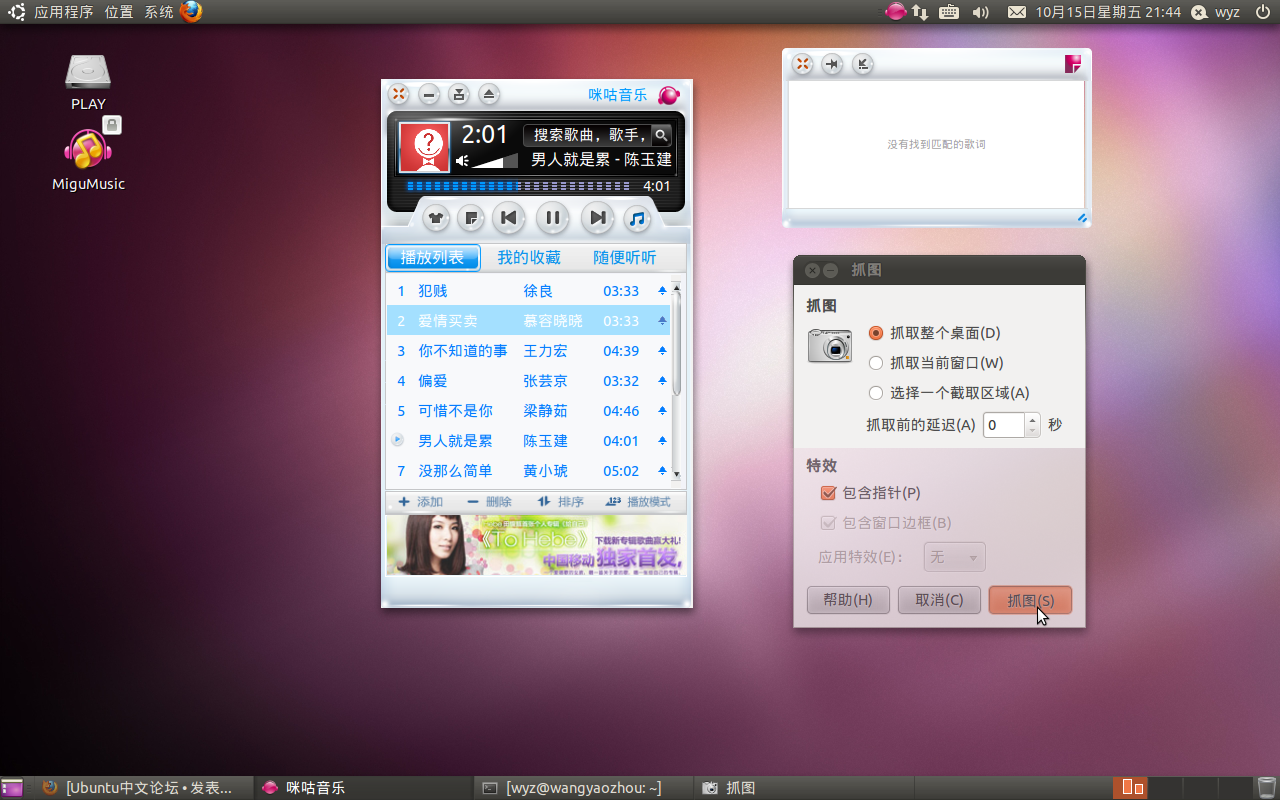Switch to the 播放列表 tab
The height and width of the screenshot is (800, 1280).
point(433,257)
